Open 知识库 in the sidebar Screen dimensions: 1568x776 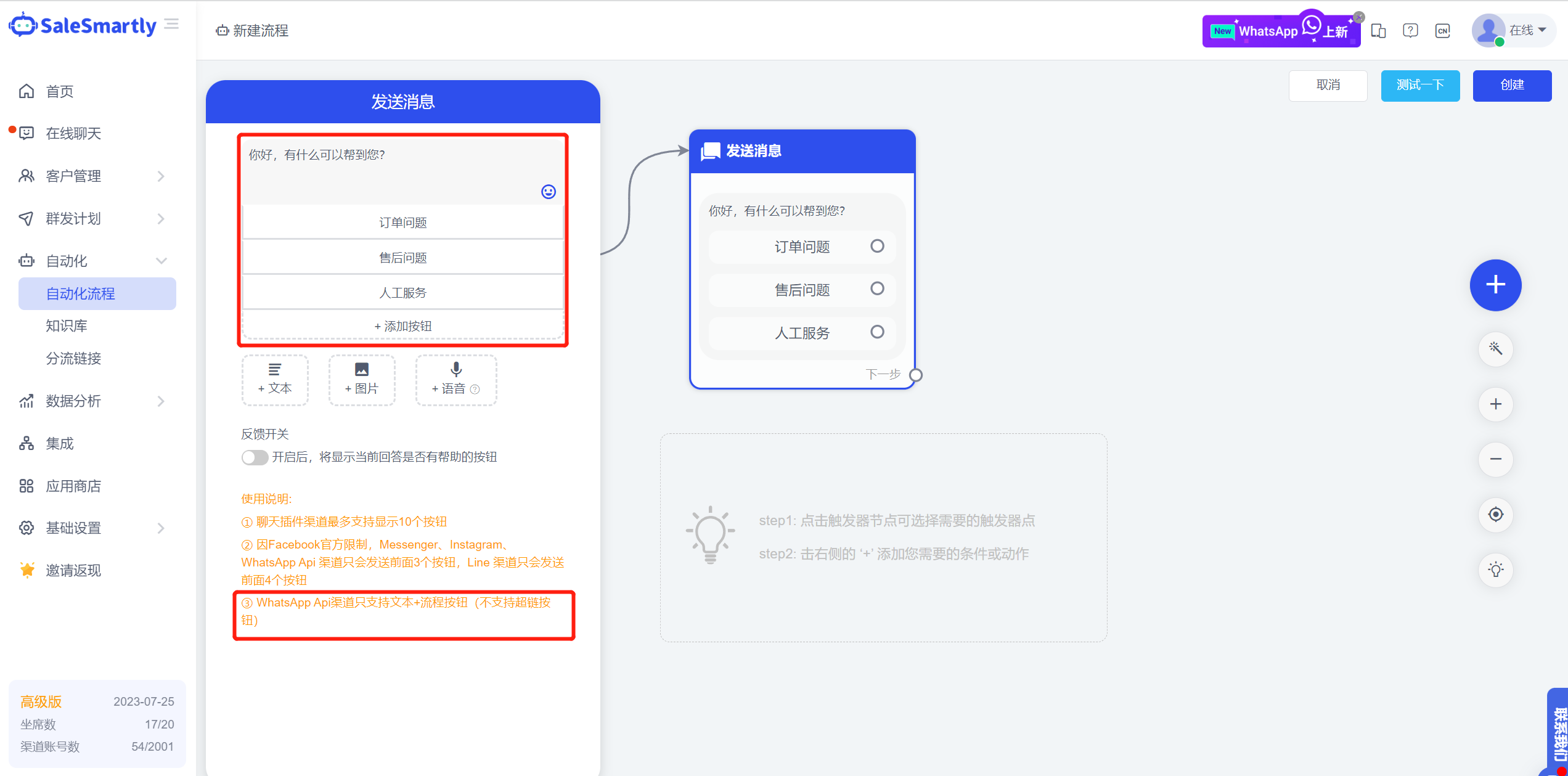(x=67, y=325)
